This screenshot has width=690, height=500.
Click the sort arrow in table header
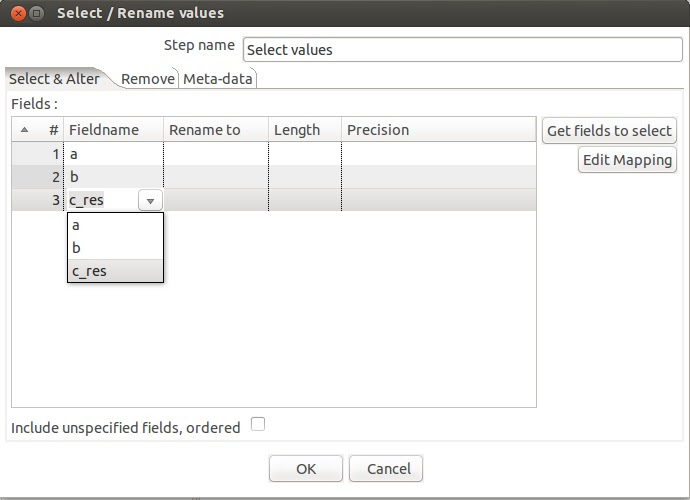25,130
